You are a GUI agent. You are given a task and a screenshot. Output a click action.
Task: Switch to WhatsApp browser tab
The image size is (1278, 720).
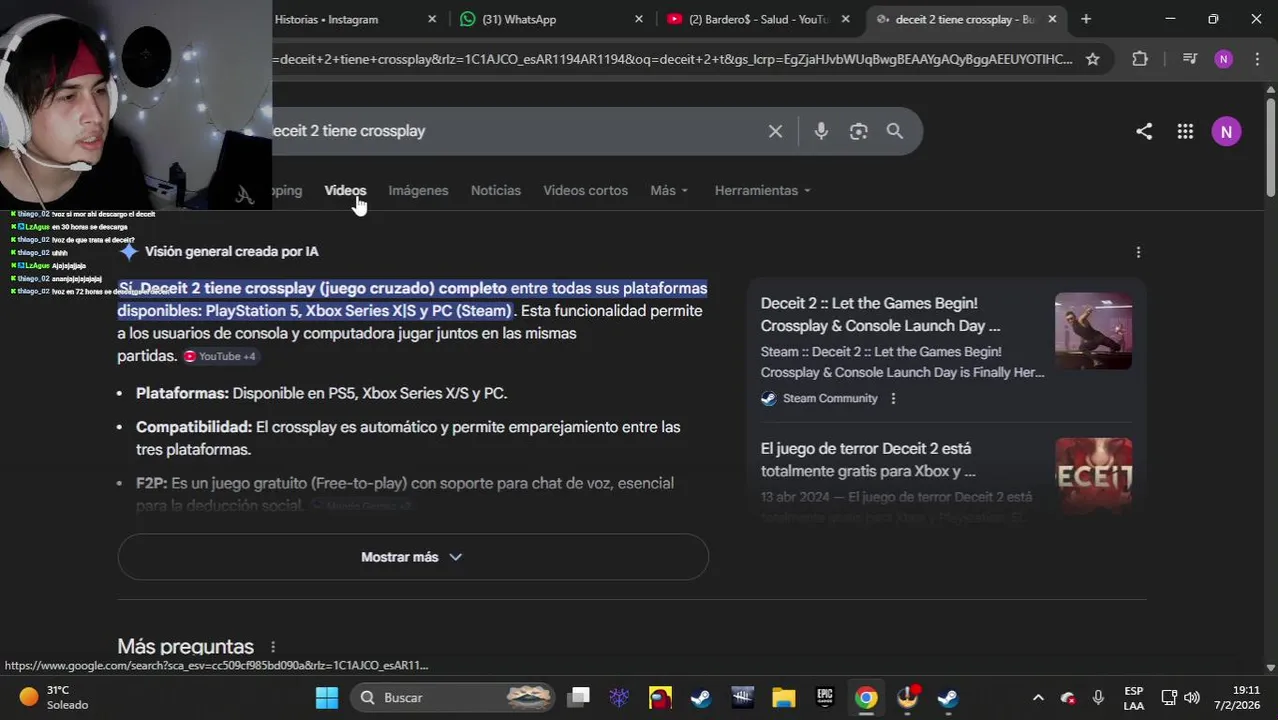pos(520,19)
